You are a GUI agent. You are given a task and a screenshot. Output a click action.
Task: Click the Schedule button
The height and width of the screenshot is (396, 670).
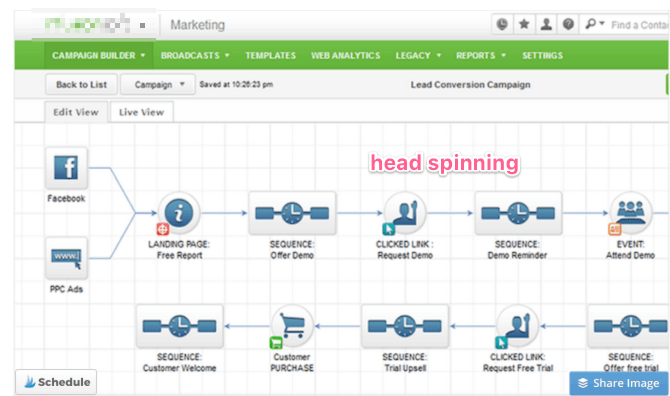pyautogui.click(x=56, y=382)
